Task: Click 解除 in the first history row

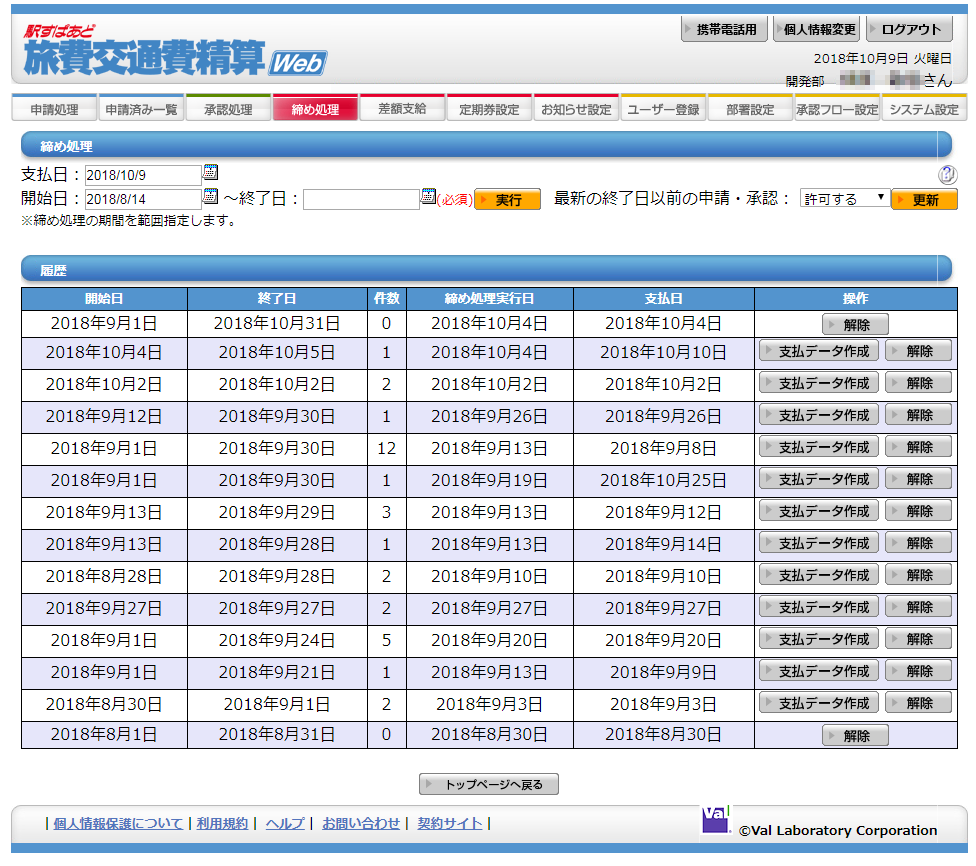Action: click(x=855, y=325)
